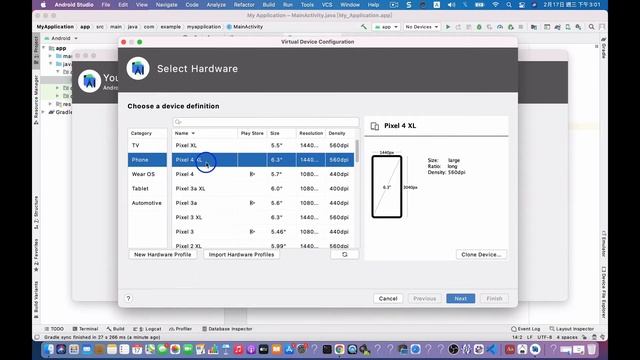Viewport: 640px width, 360px height.
Task: Click the Play Store icon in the Pixel 3a row
Action: [252, 203]
